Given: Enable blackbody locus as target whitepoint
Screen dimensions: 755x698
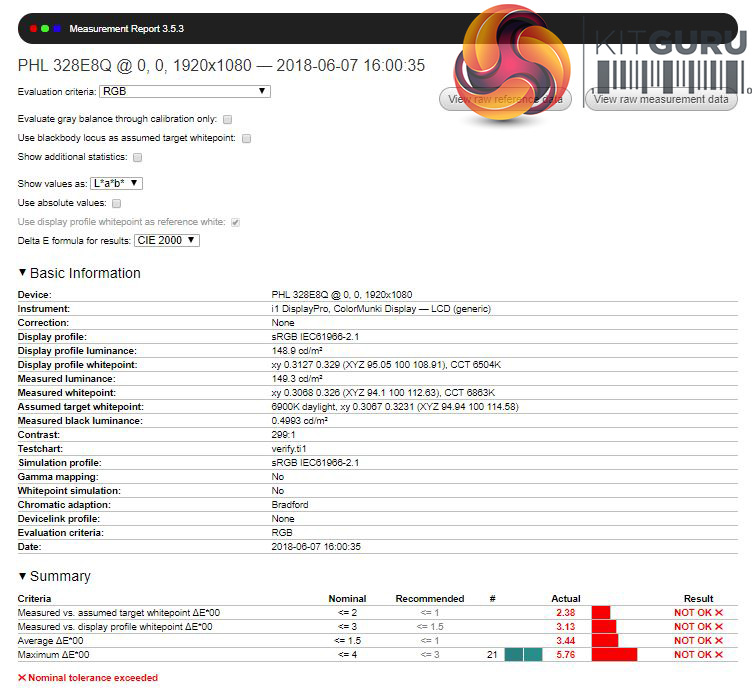Looking at the screenshot, I should click(x=247, y=139).
